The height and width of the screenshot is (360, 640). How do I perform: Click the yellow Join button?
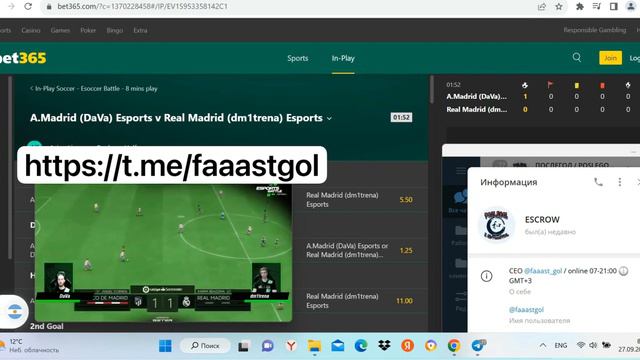coord(610,58)
